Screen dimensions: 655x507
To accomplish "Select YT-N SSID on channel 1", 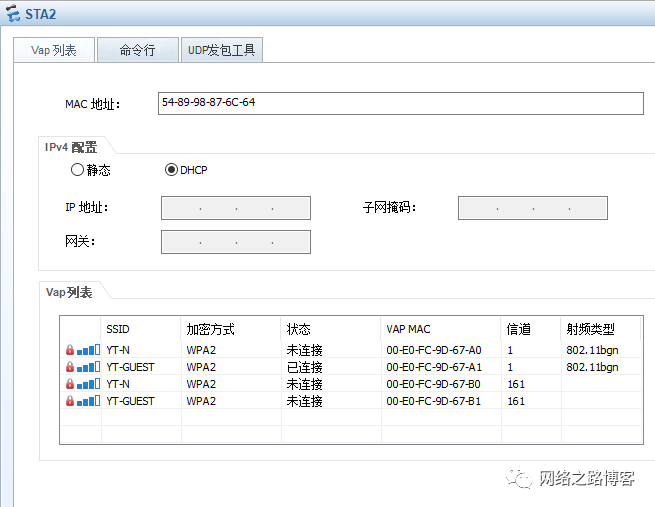I will click(x=118, y=350).
